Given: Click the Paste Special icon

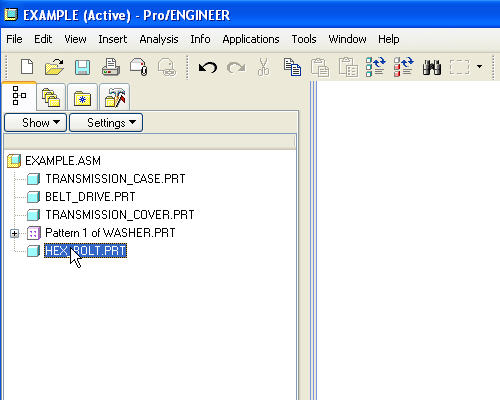Looking at the screenshot, I should (348, 67).
